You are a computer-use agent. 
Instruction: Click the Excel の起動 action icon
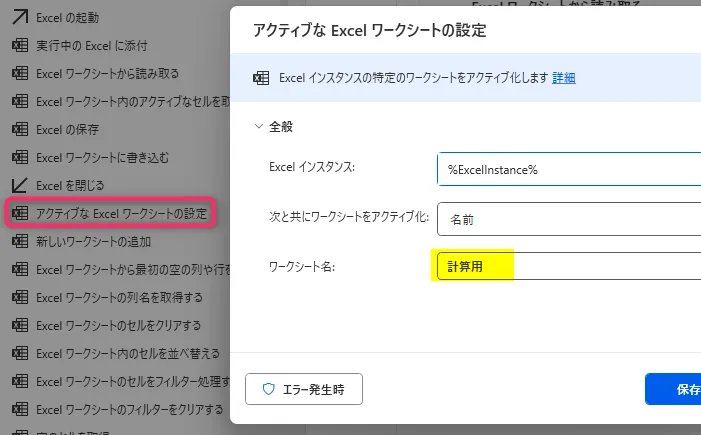[x=18, y=18]
